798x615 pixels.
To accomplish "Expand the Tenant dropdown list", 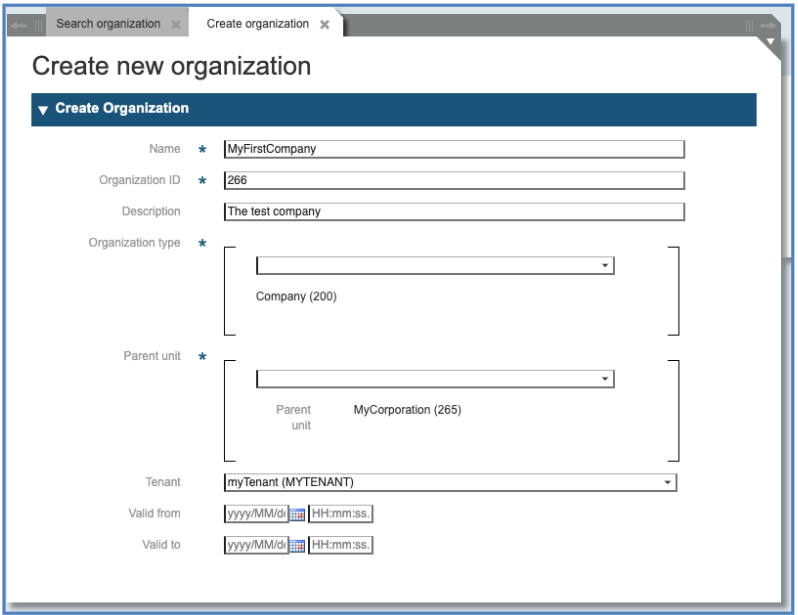I will [x=667, y=483].
